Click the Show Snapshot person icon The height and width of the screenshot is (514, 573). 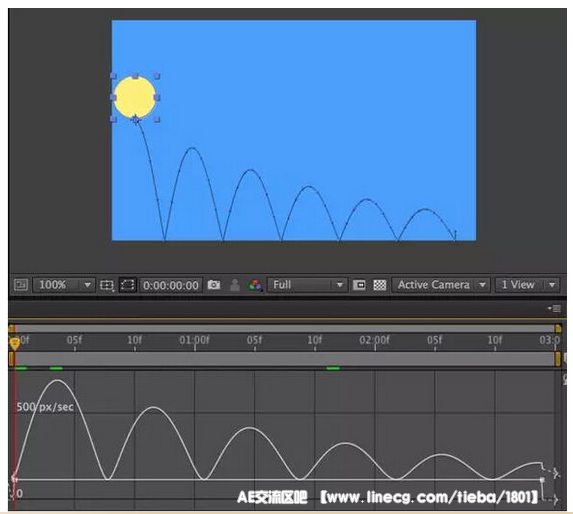coord(235,285)
